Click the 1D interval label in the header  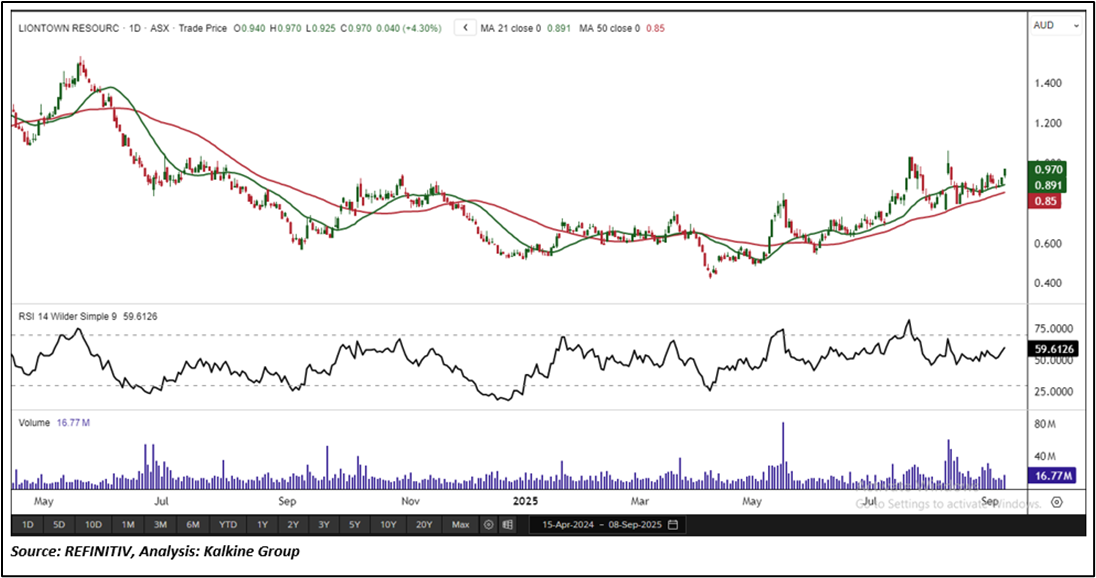tap(135, 29)
